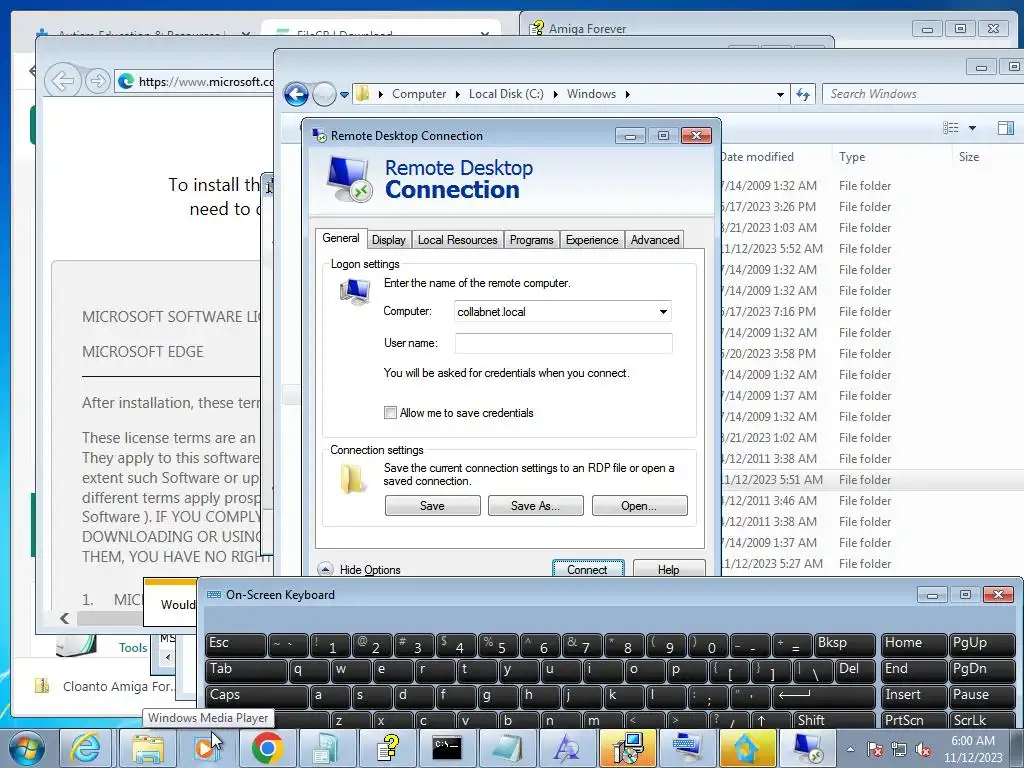This screenshot has height=768, width=1024.
Task: Click Open... to load saved connection
Action: point(639,505)
